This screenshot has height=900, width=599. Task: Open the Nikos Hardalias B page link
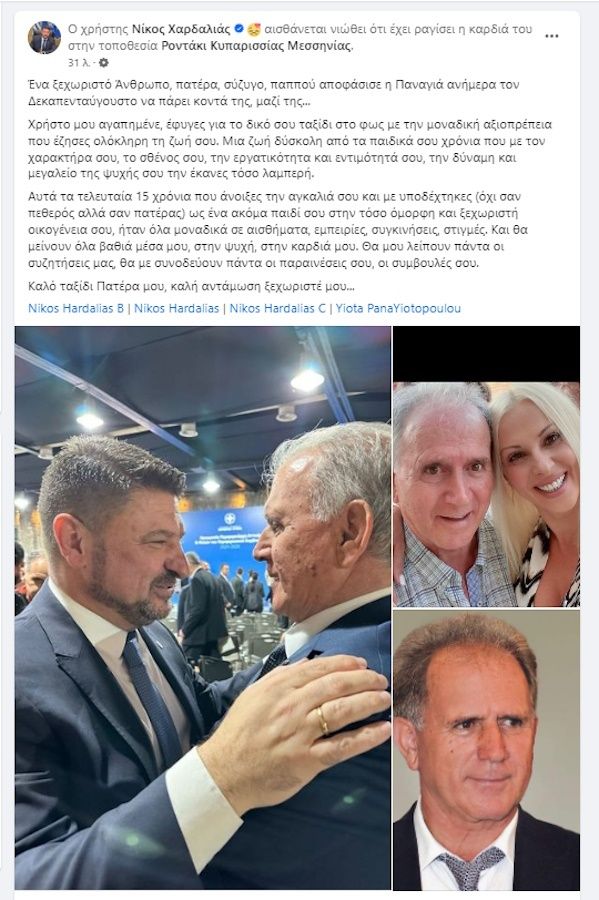[76, 308]
